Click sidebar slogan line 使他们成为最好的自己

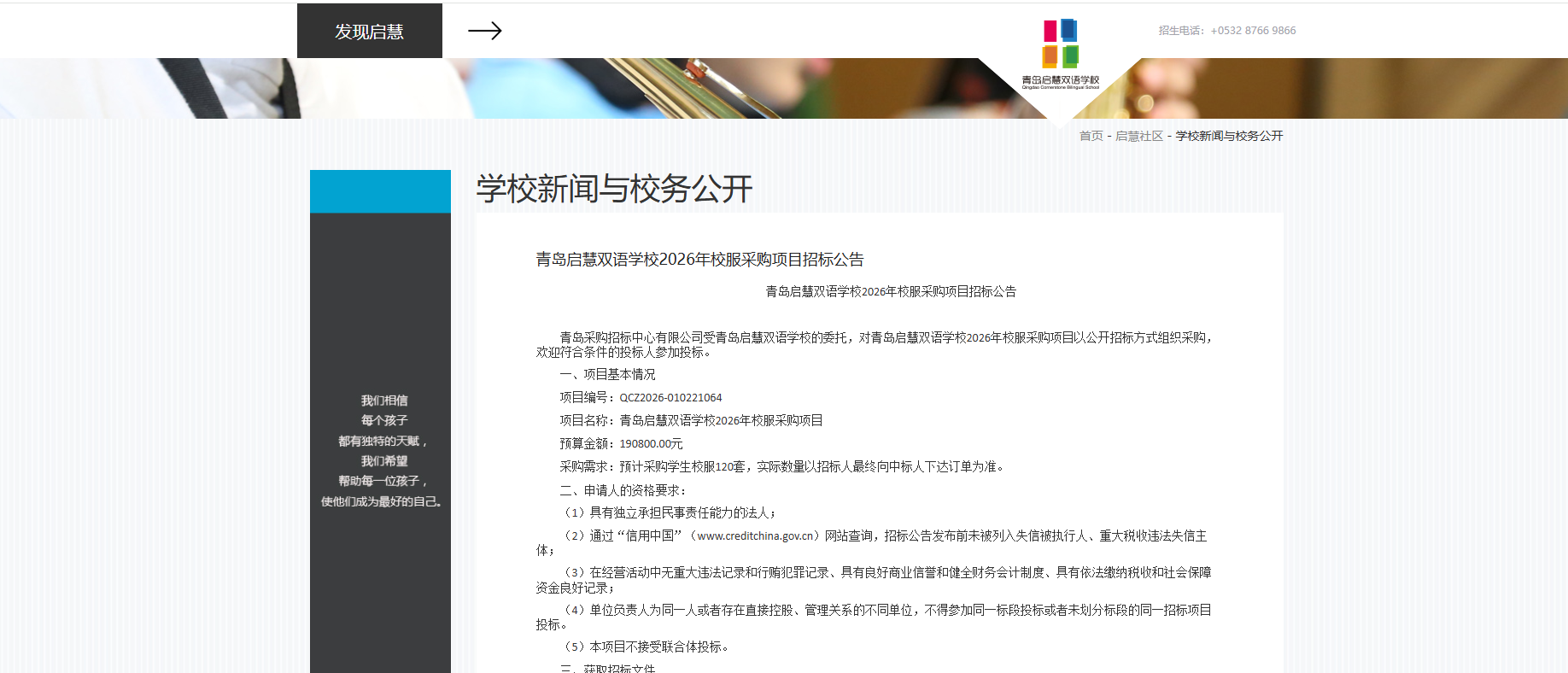click(381, 501)
